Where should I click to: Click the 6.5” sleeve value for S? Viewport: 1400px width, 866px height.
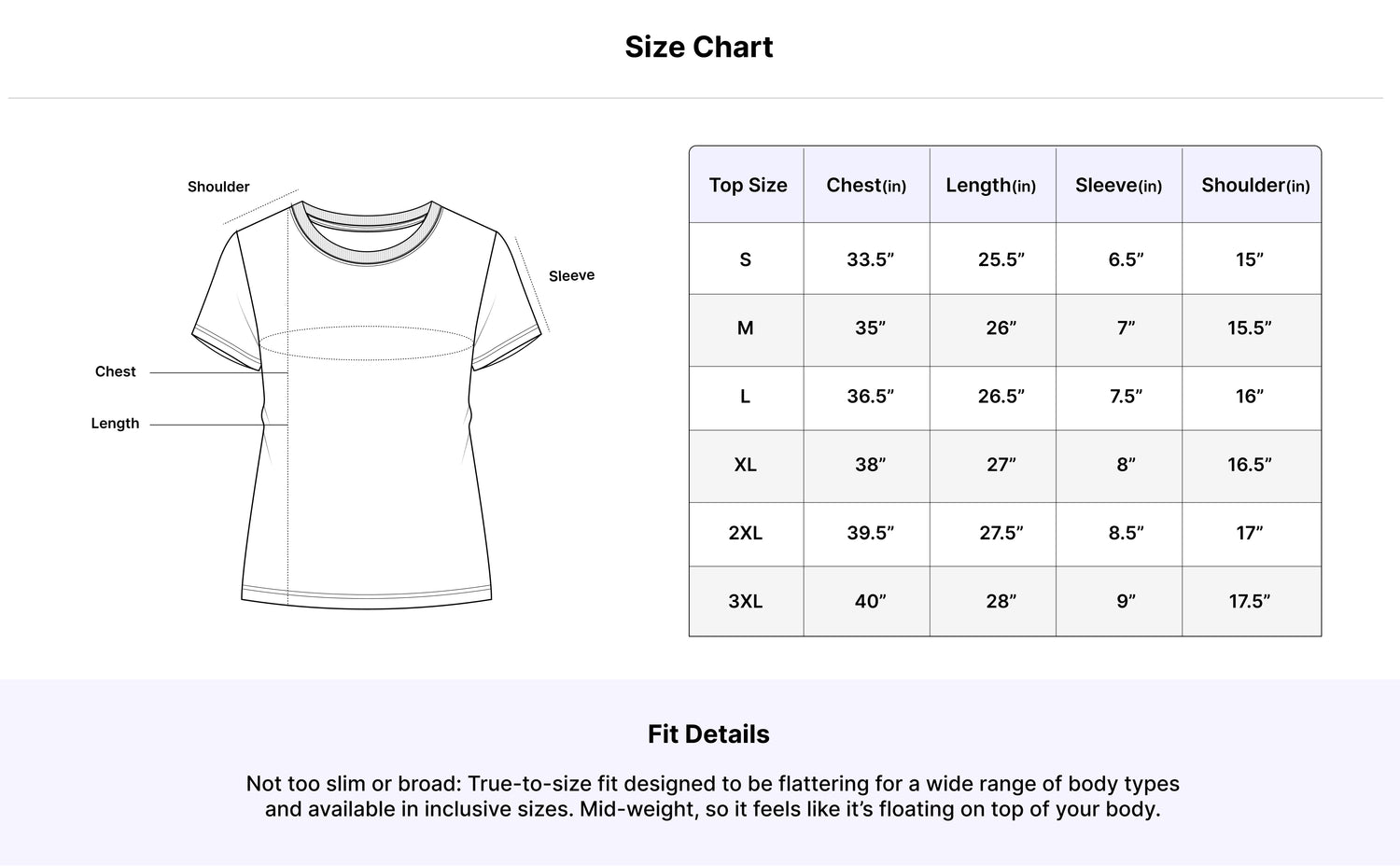(x=1126, y=259)
